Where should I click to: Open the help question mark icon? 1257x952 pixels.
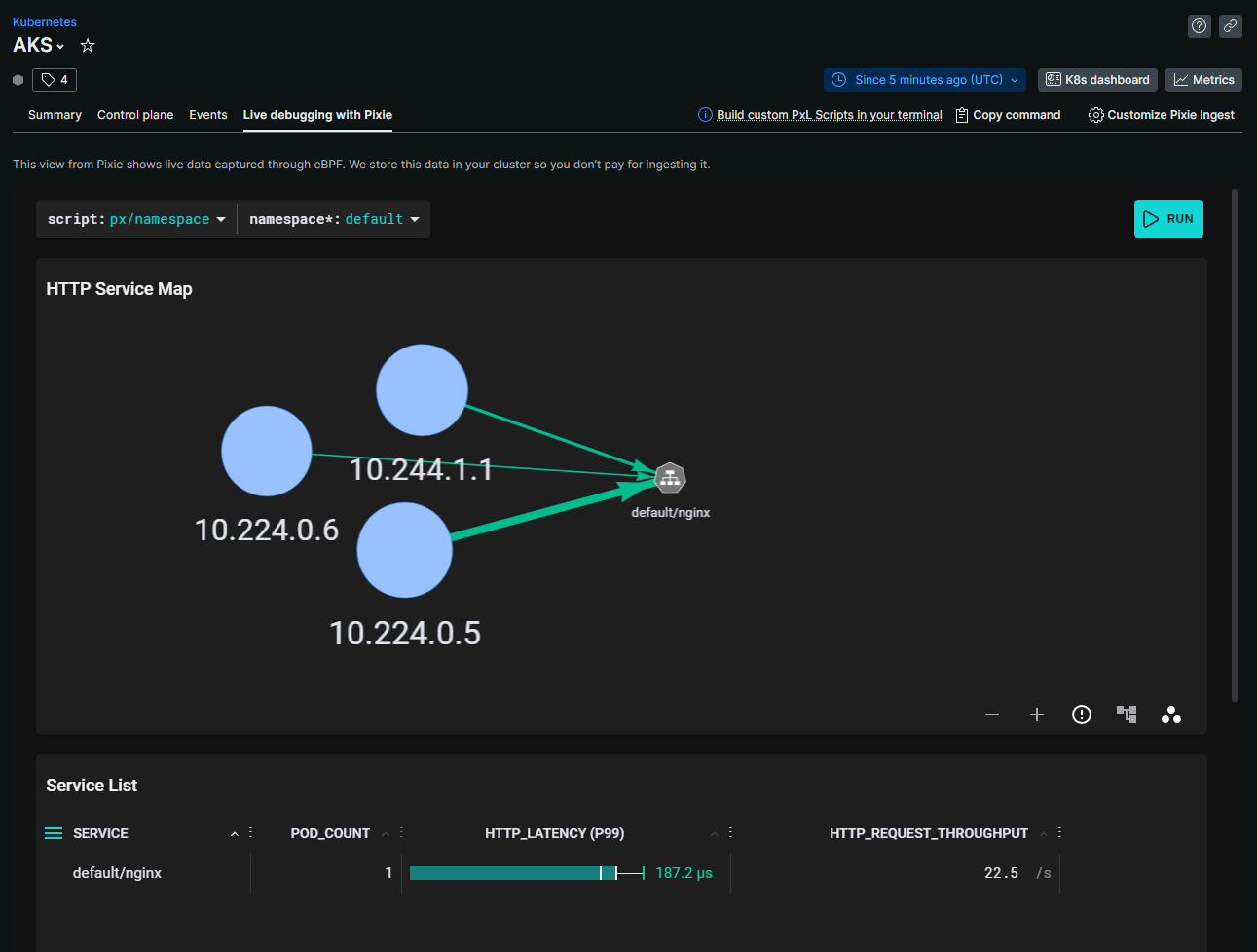1200,26
